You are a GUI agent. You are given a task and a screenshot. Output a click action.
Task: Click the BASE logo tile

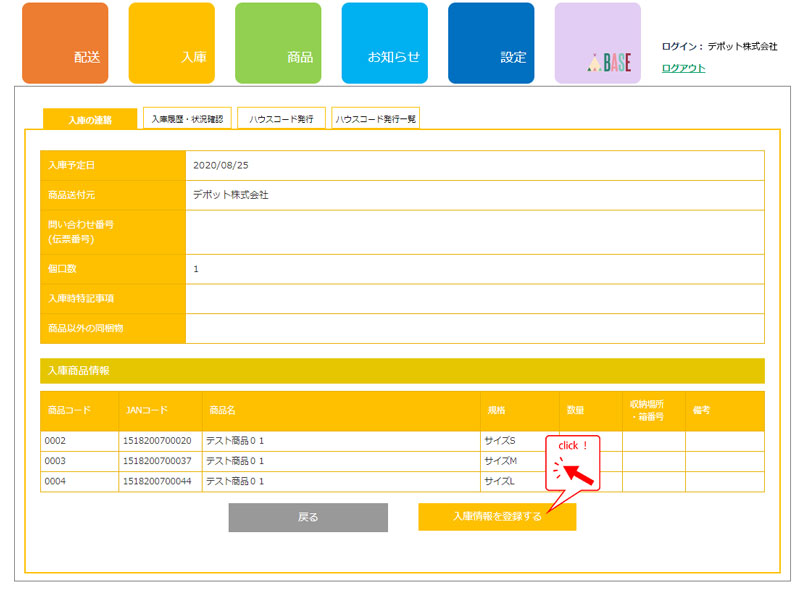coord(597,43)
